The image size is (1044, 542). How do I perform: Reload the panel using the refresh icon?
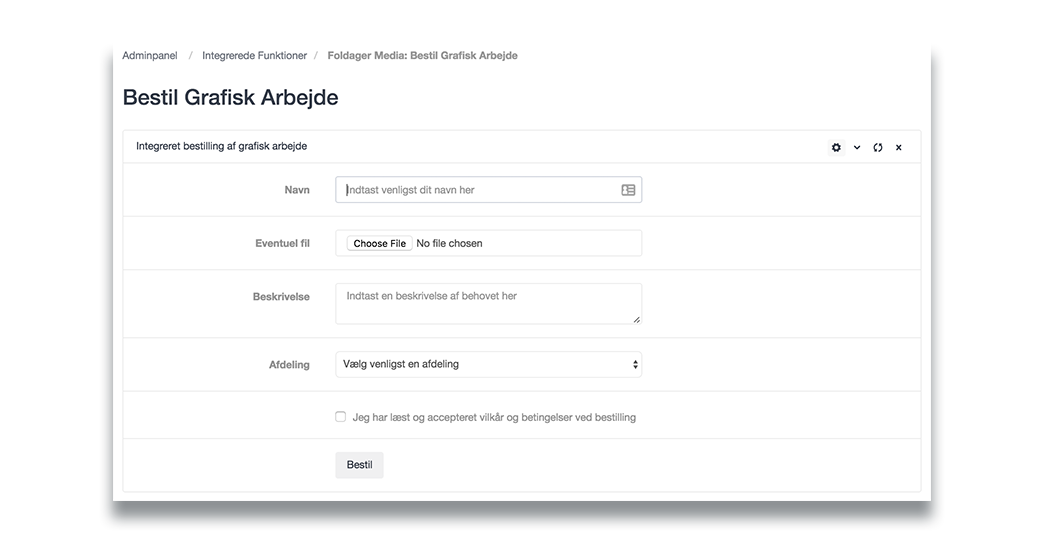[x=878, y=147]
